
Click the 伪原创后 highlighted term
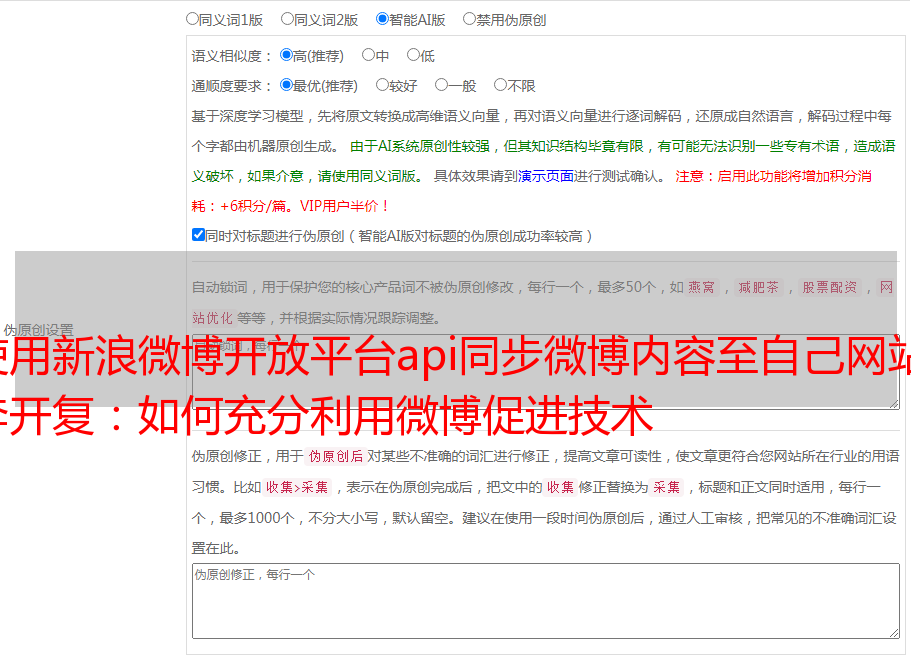336,456
